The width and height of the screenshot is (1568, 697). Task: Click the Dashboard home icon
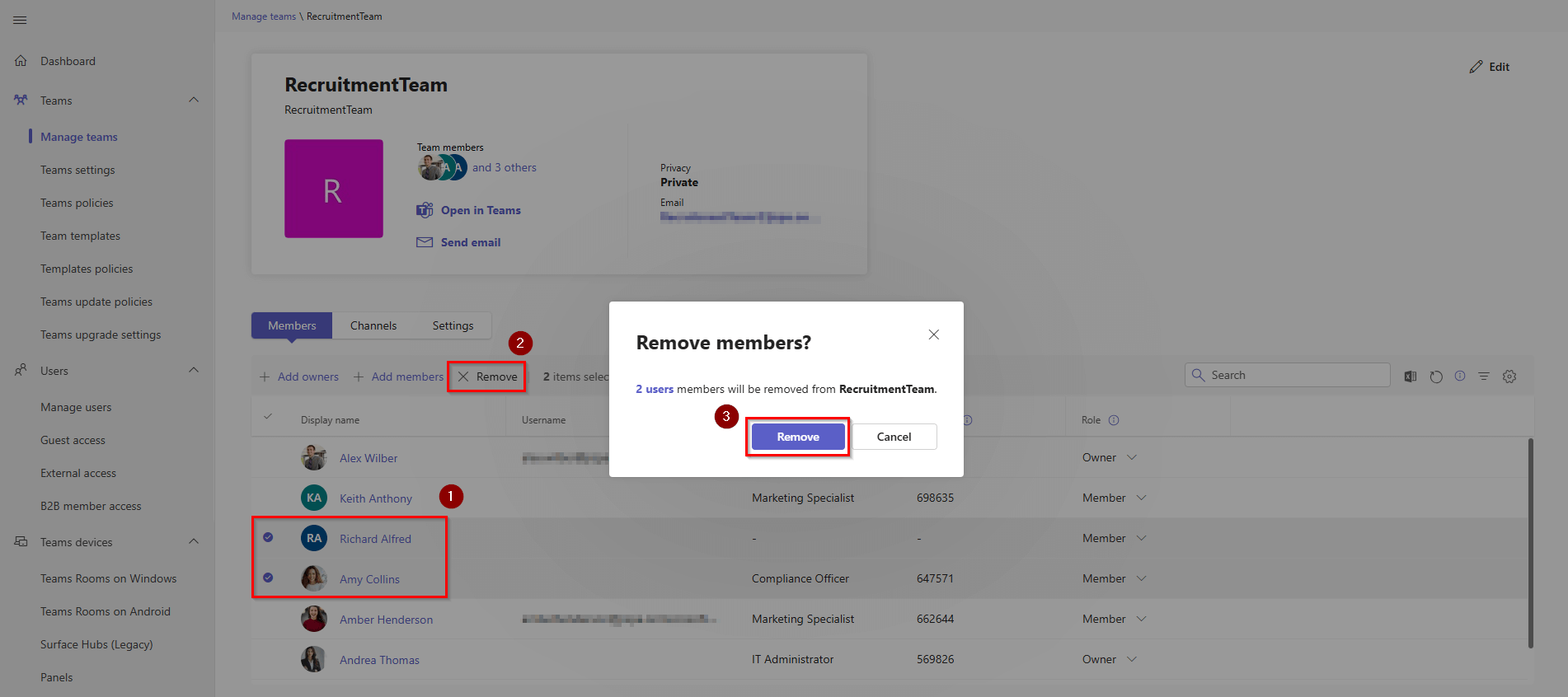coord(21,61)
